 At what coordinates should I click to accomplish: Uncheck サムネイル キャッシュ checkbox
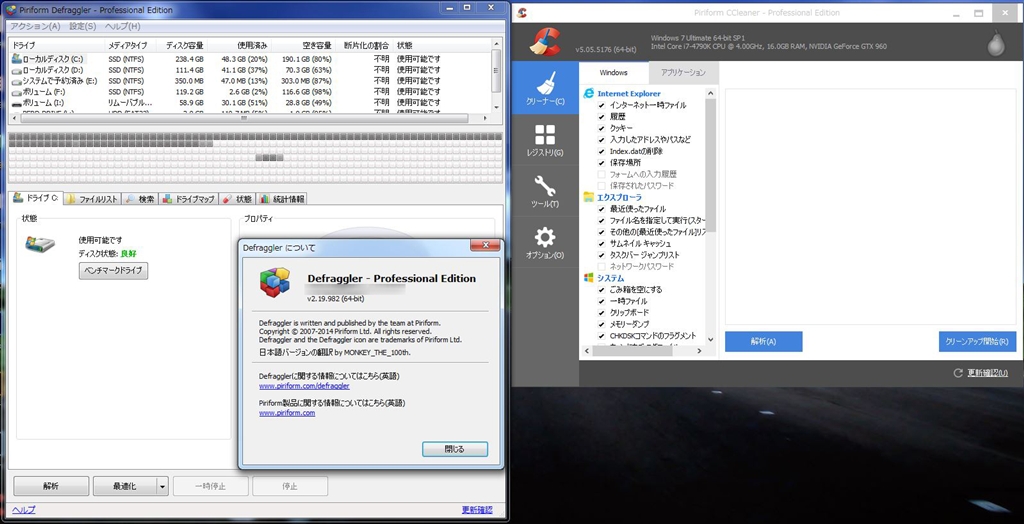(x=601, y=243)
